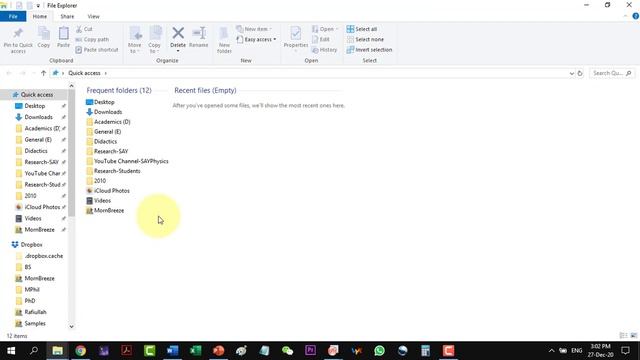This screenshot has height=360, width=640.
Task: Open the New item dropdown
Action: 254,29
